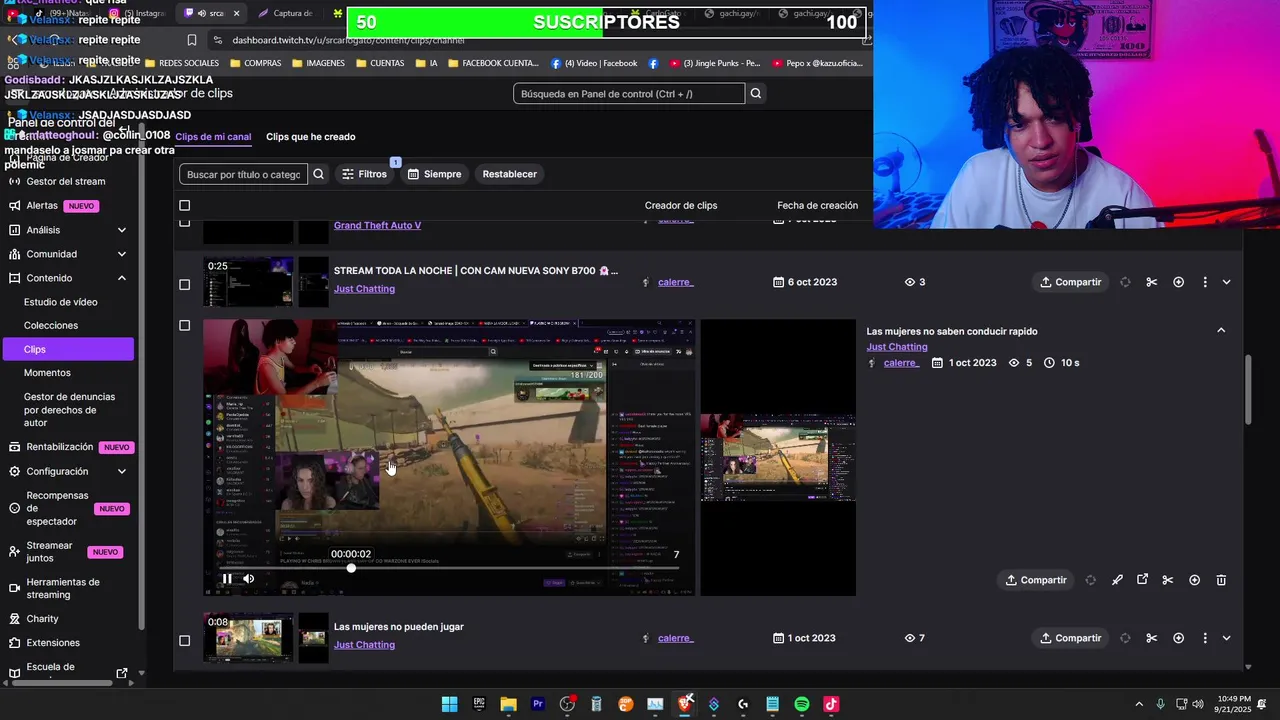Delete the expanded clip with trash icon
The image size is (1280, 720).
(x=1221, y=580)
